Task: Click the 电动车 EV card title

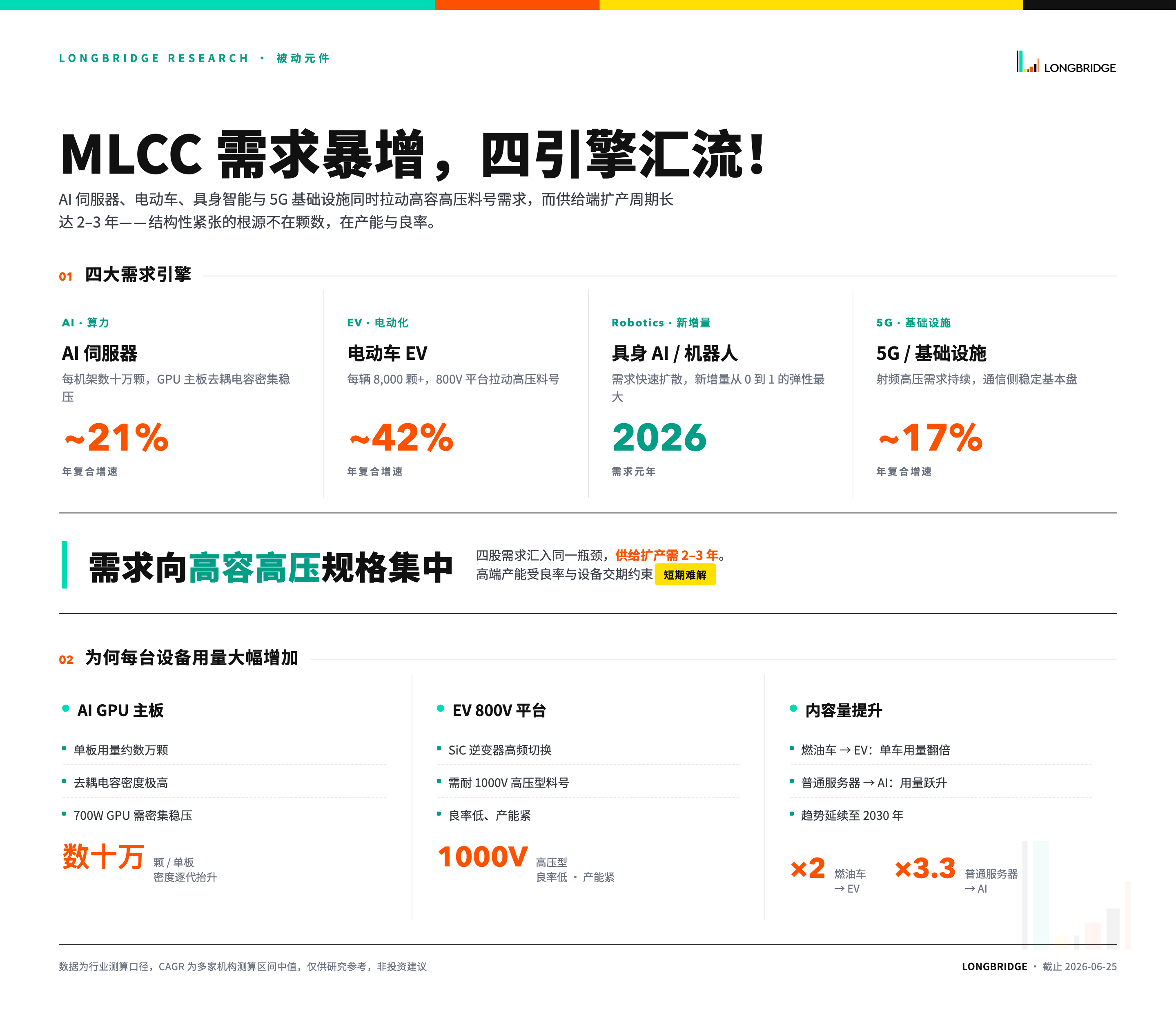Action: coord(387,353)
